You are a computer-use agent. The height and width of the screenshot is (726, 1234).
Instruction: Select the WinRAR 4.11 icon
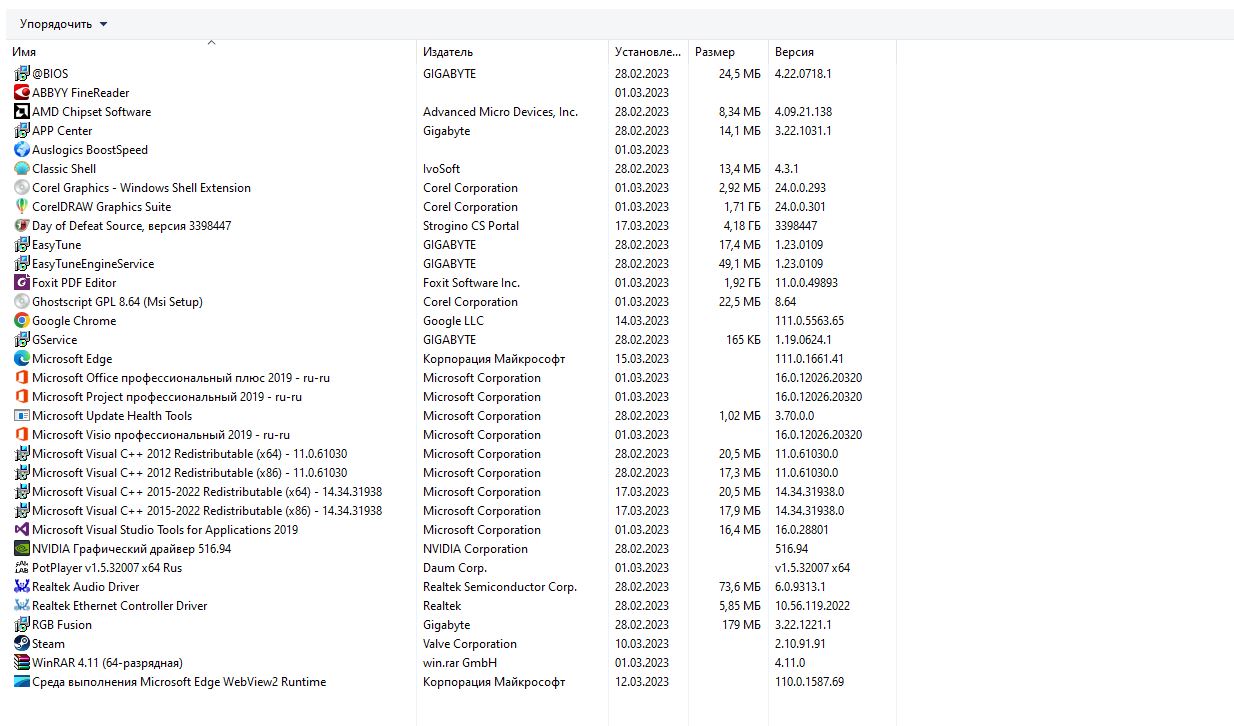[x=22, y=662]
